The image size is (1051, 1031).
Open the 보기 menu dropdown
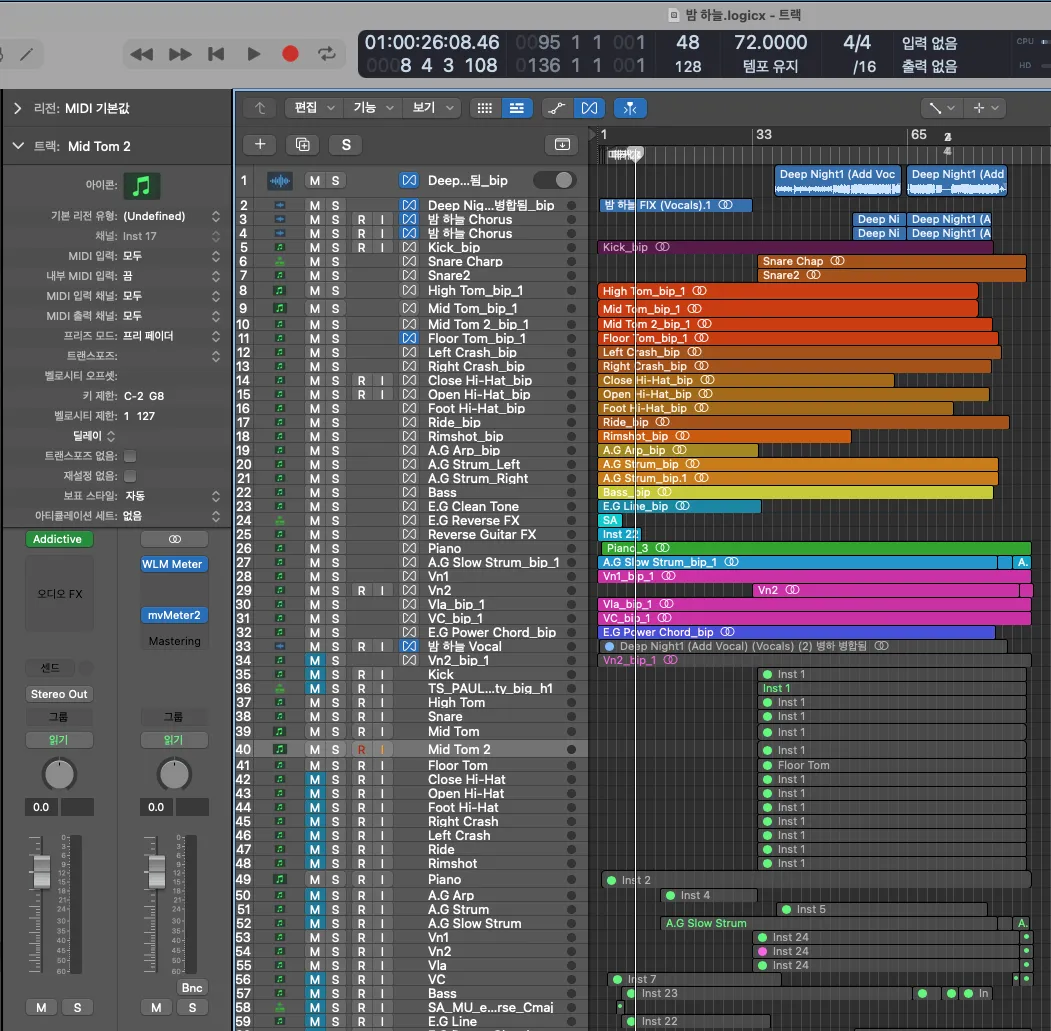pos(432,107)
